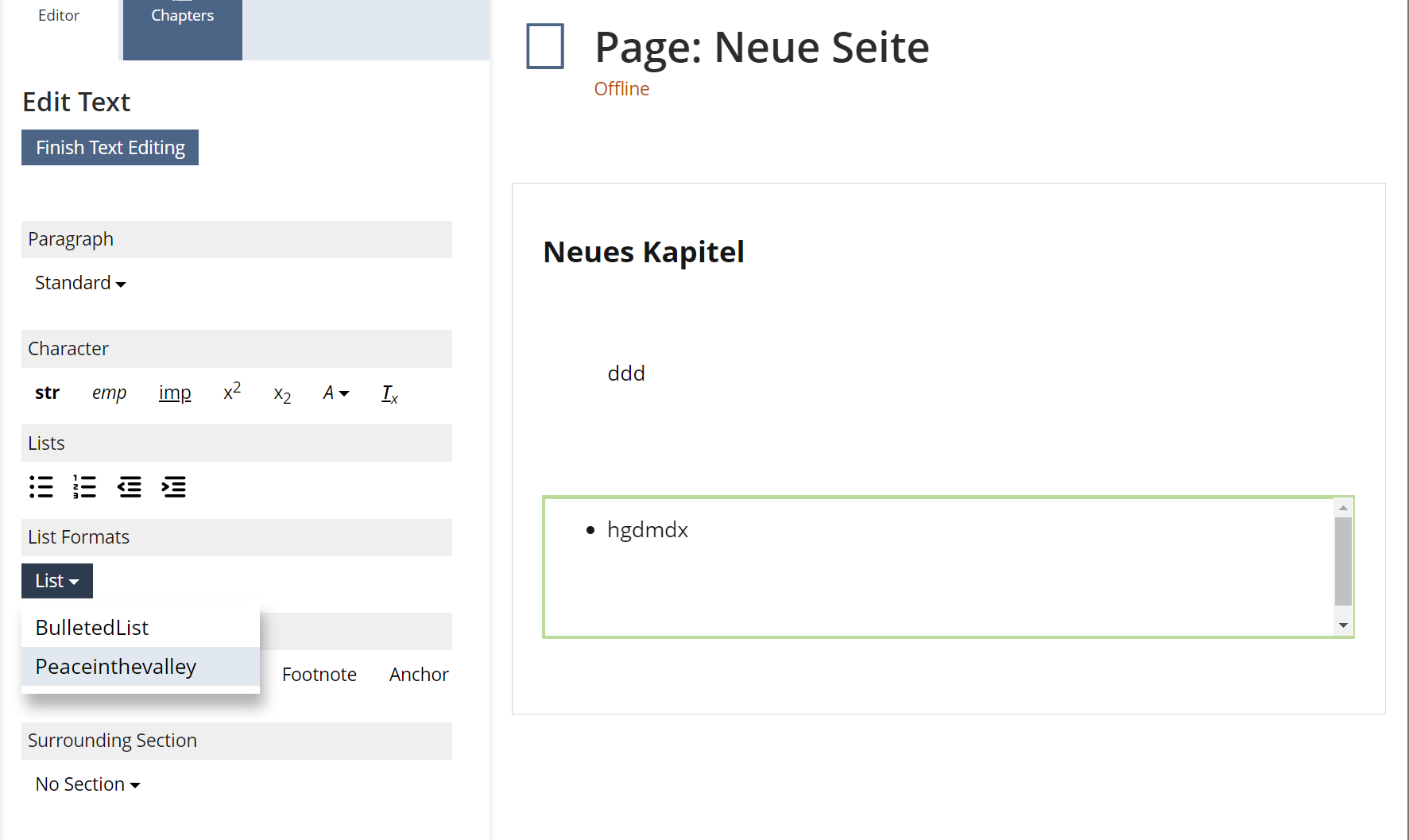Collapse the List formats dropdown

[57, 581]
